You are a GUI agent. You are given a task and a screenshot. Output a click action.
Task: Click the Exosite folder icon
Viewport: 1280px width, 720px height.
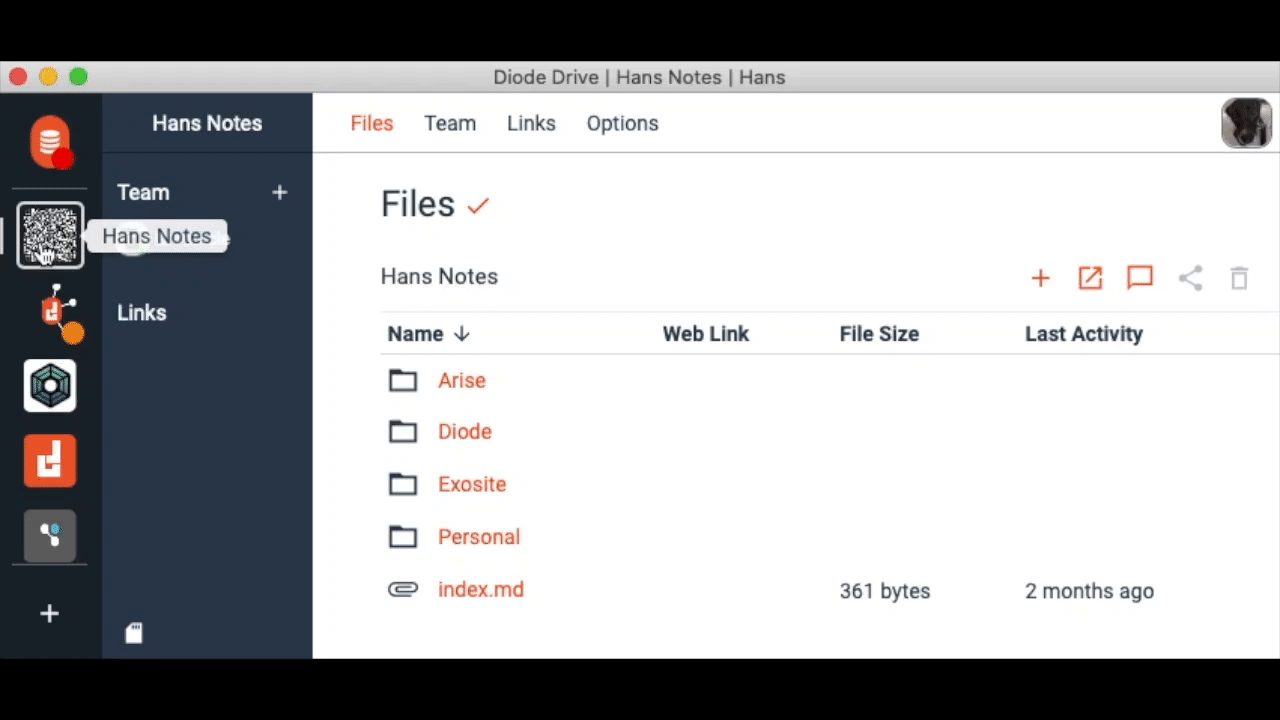(x=403, y=484)
